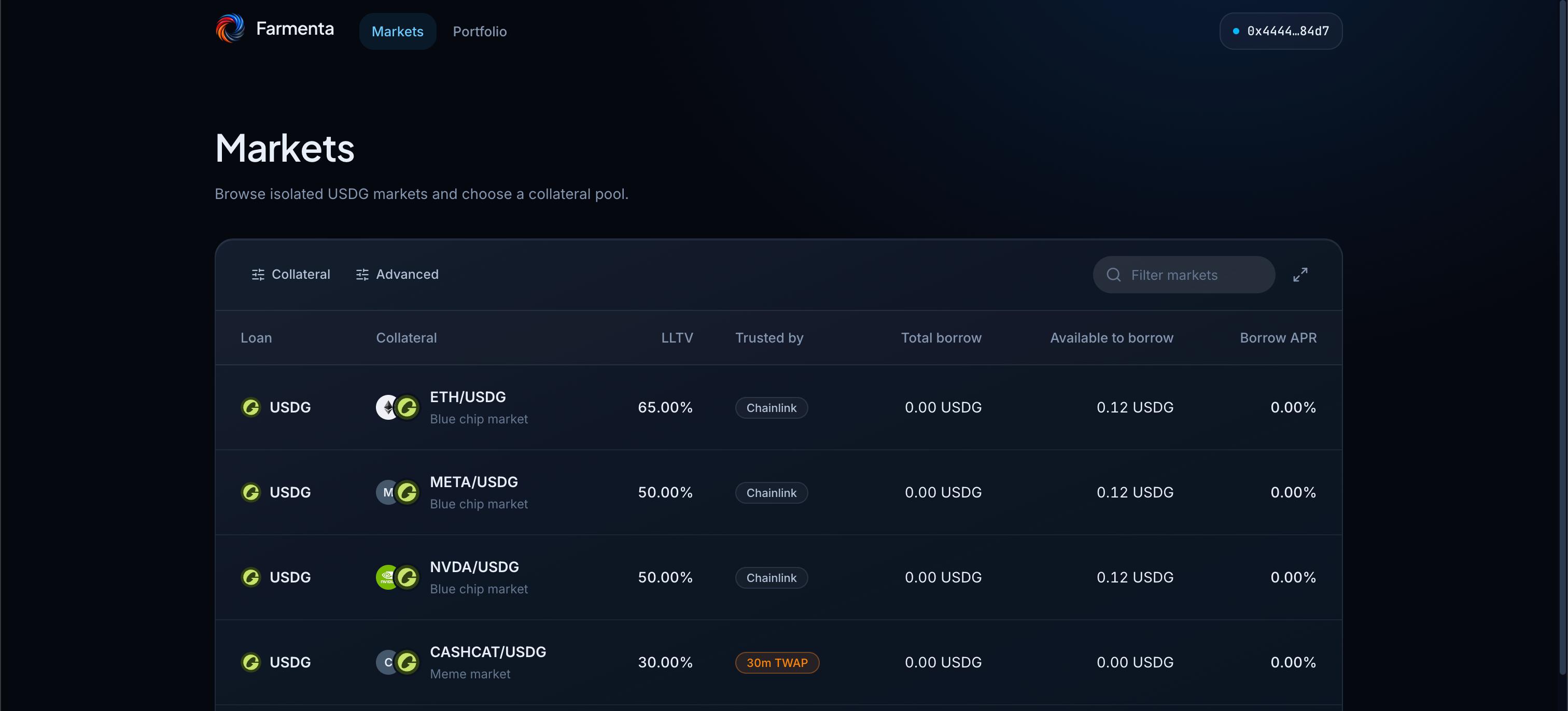The image size is (1568, 711).
Task: Click the search magnifier icon
Action: click(x=1113, y=275)
